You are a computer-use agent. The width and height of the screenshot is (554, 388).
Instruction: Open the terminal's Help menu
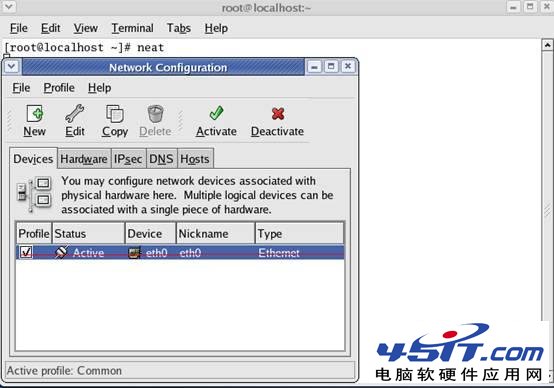click(216, 28)
